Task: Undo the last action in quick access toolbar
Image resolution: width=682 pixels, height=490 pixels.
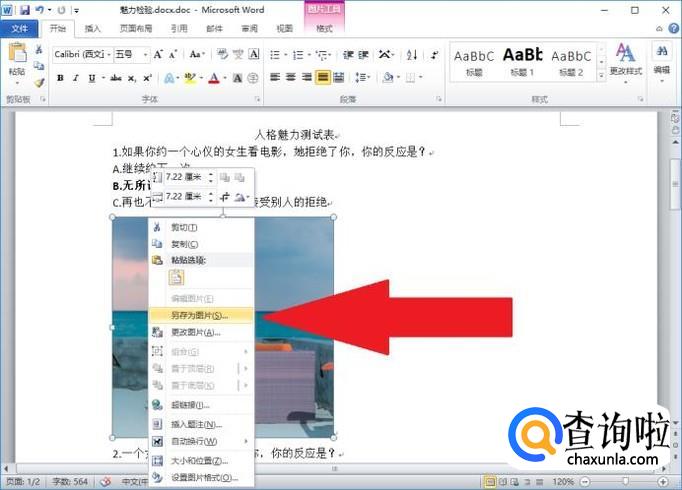Action: pos(40,10)
